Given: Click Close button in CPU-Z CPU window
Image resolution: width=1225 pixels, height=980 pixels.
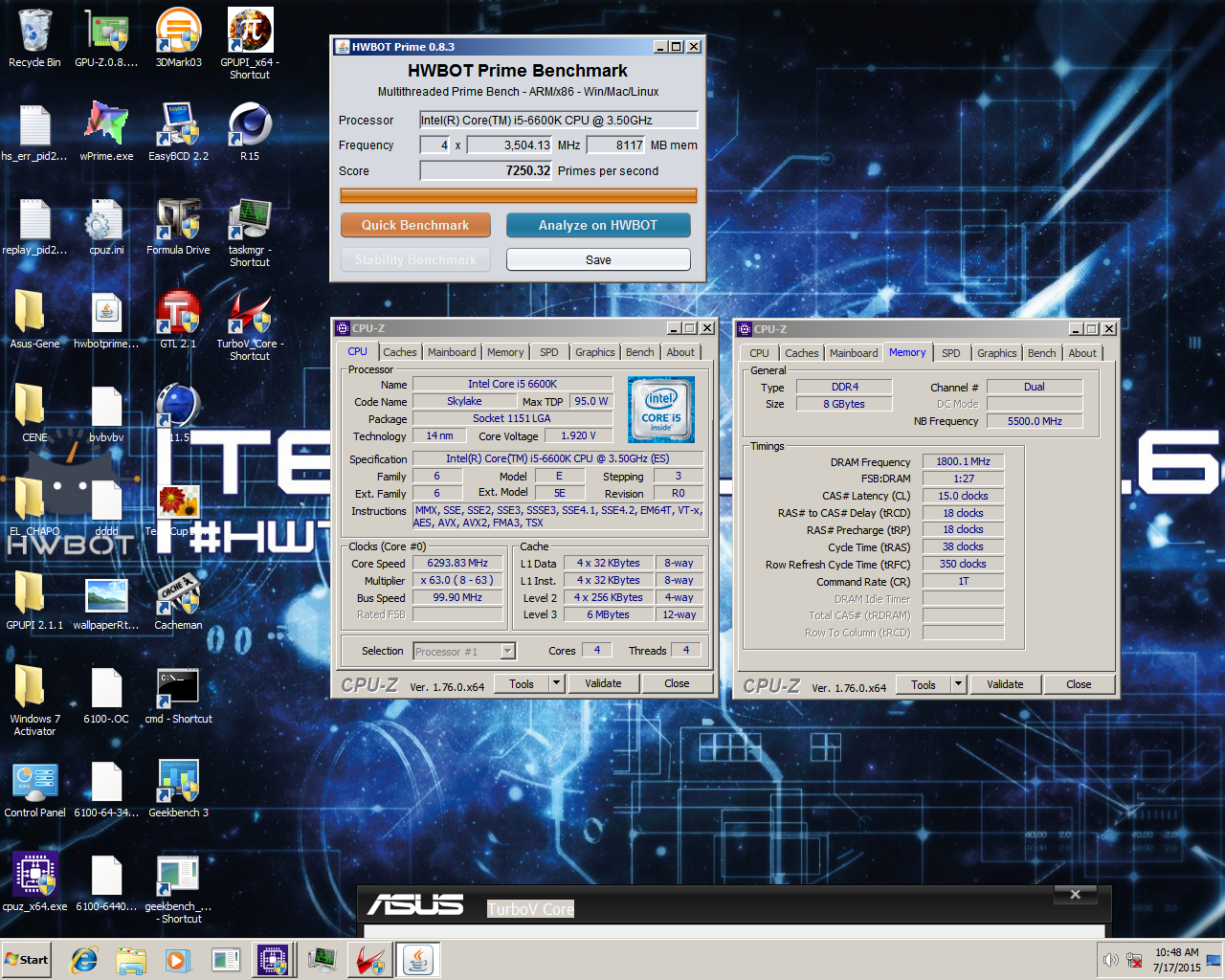Looking at the screenshot, I should (677, 683).
